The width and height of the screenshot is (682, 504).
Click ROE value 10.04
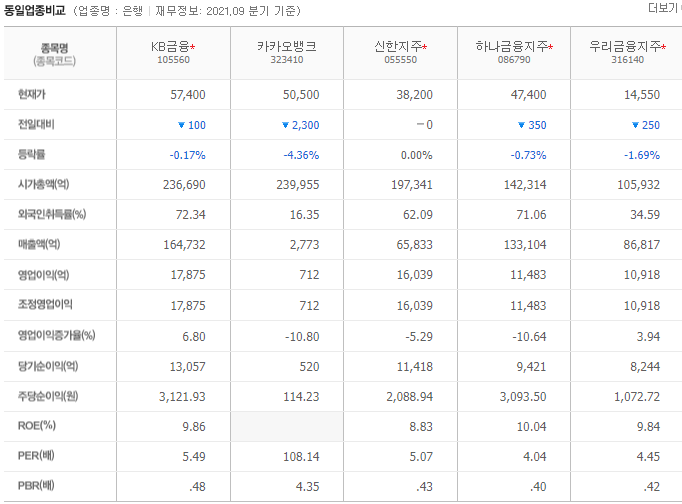[x=532, y=427]
